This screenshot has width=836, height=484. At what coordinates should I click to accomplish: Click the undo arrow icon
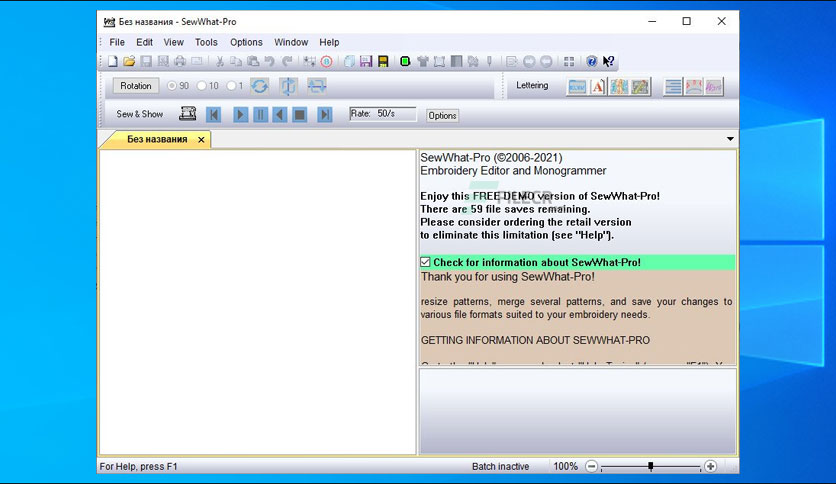[270, 61]
